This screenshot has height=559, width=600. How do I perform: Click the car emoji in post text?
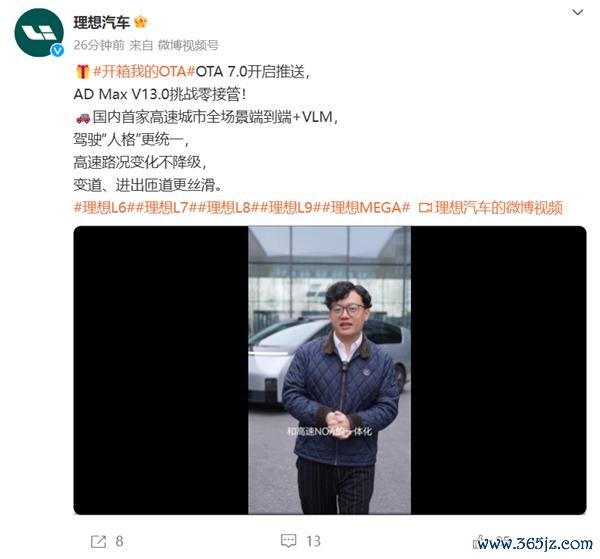click(83, 118)
